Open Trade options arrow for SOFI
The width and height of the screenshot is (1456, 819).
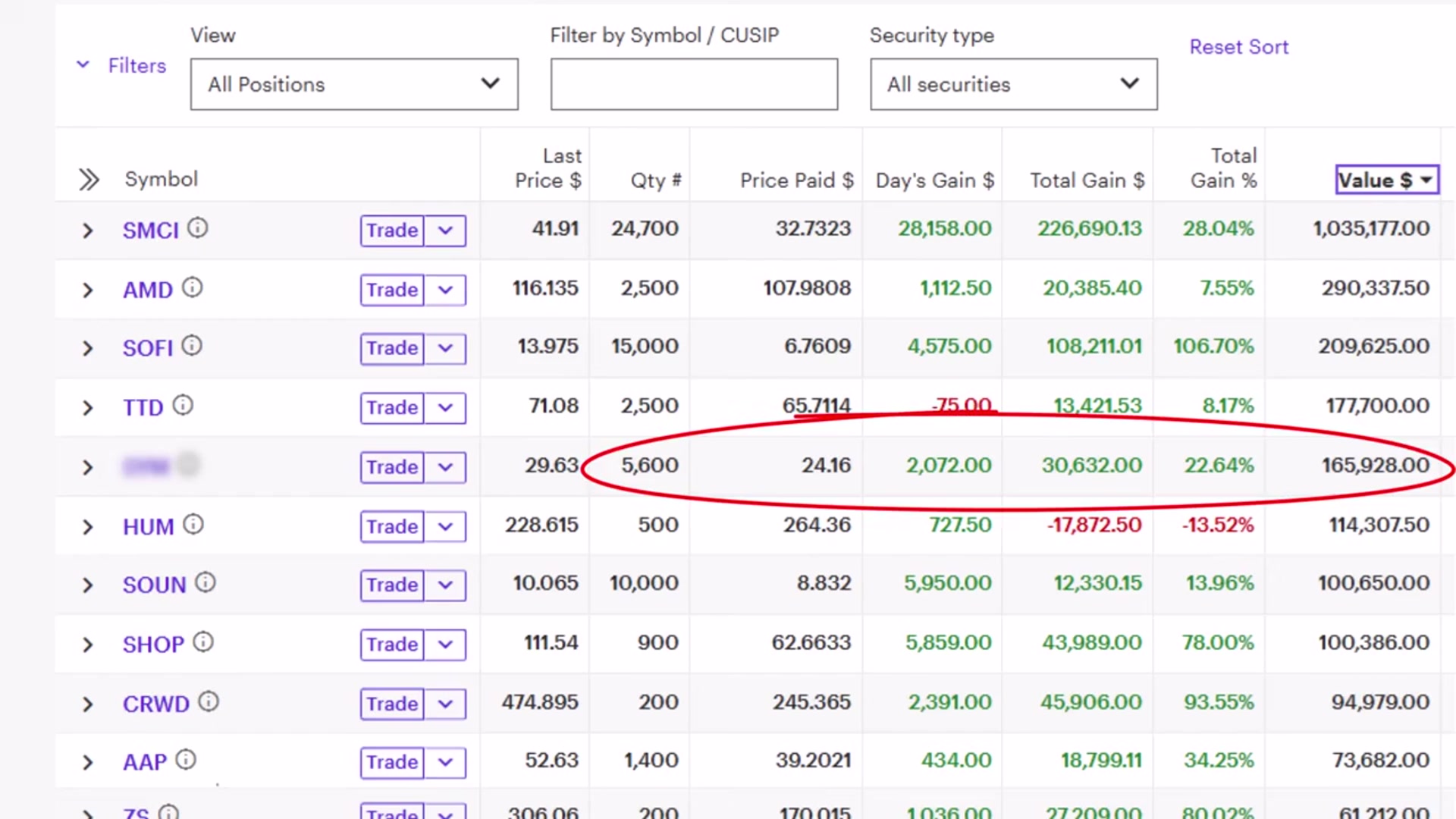445,348
